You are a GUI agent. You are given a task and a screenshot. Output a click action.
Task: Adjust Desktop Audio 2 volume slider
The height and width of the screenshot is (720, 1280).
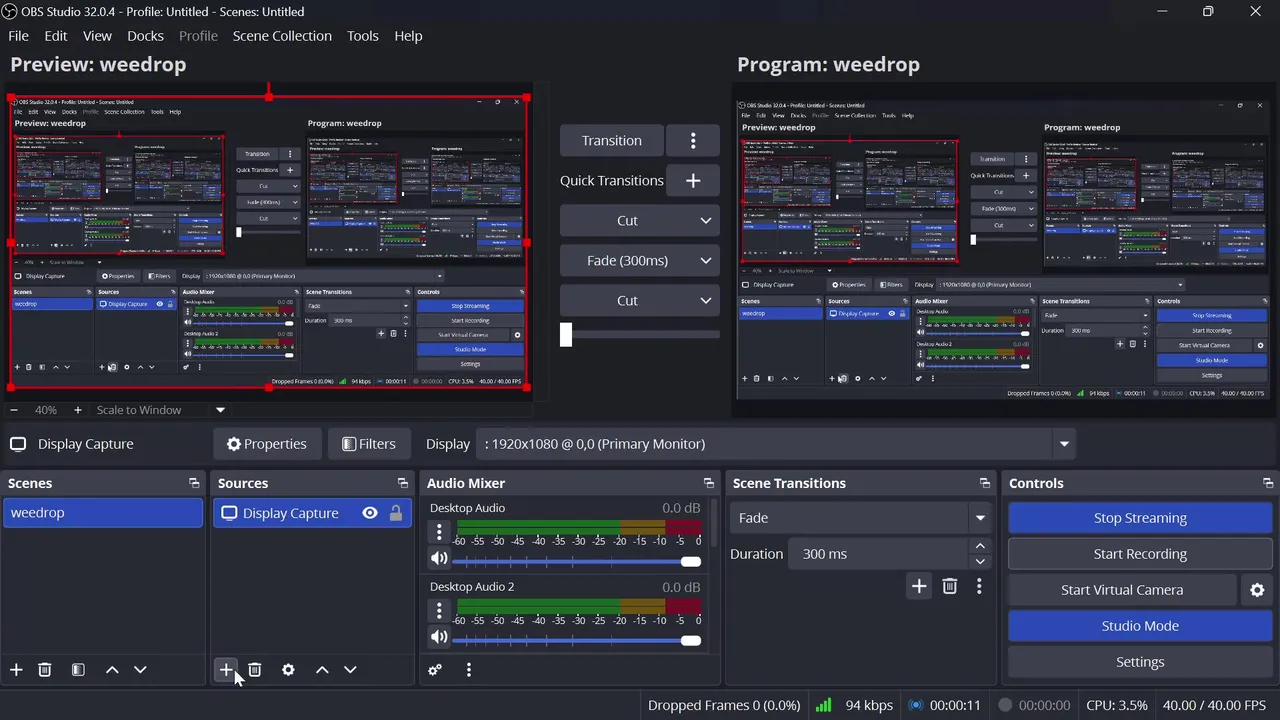click(577, 640)
